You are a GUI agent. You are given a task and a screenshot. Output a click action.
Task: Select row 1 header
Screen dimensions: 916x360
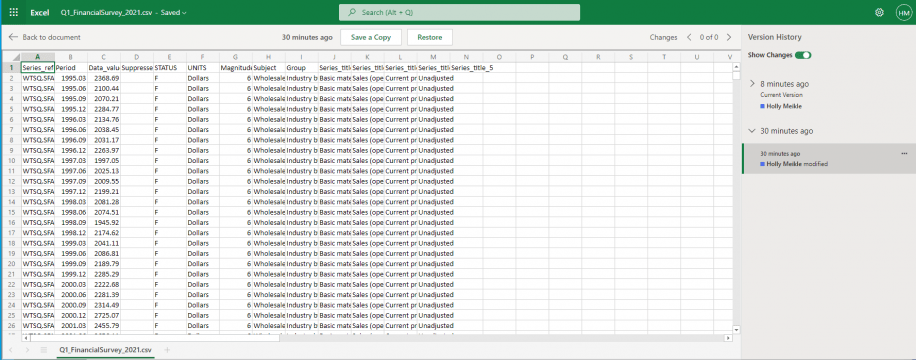pos(11,67)
